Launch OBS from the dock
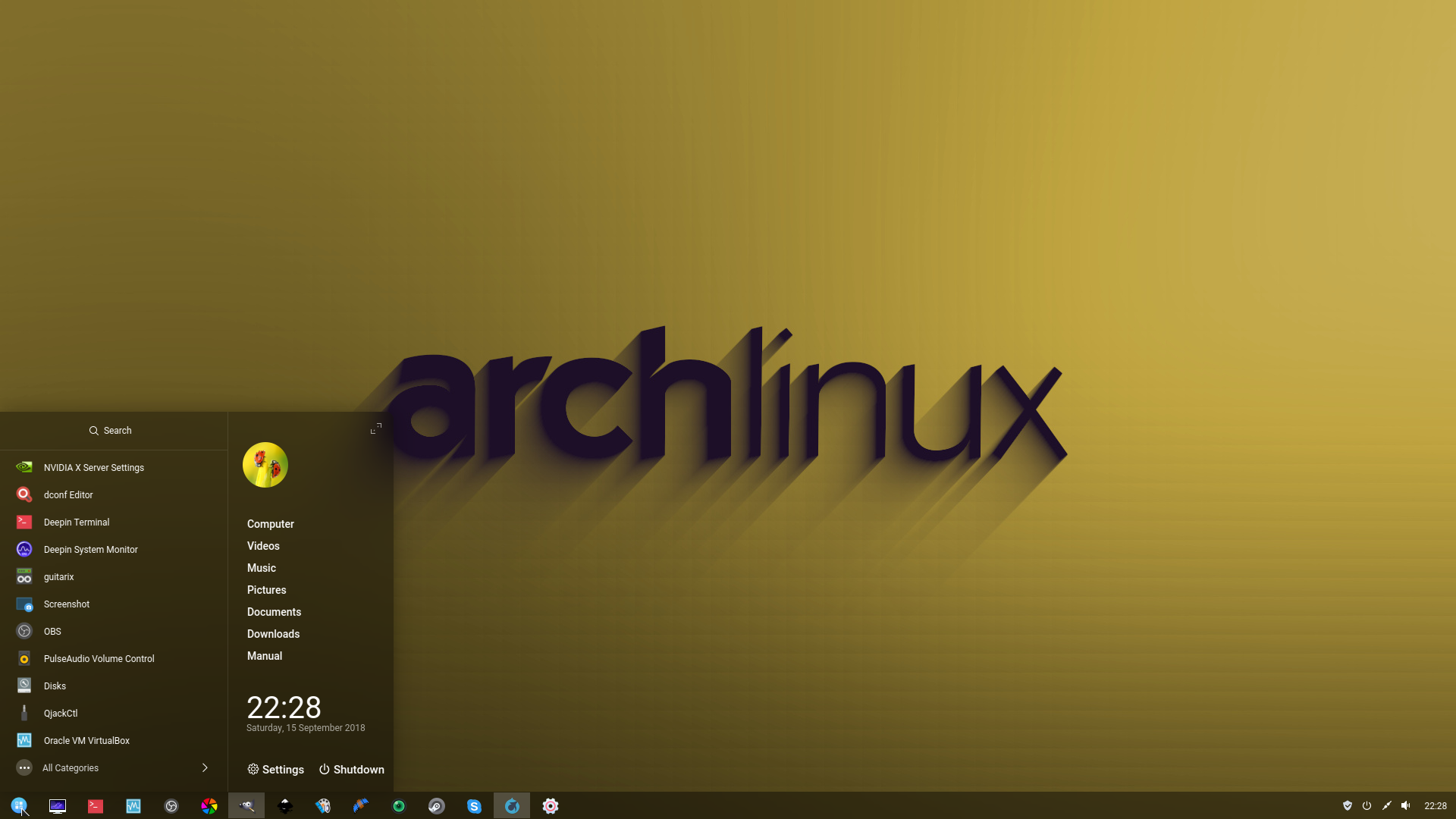The image size is (1456, 819). (x=171, y=805)
